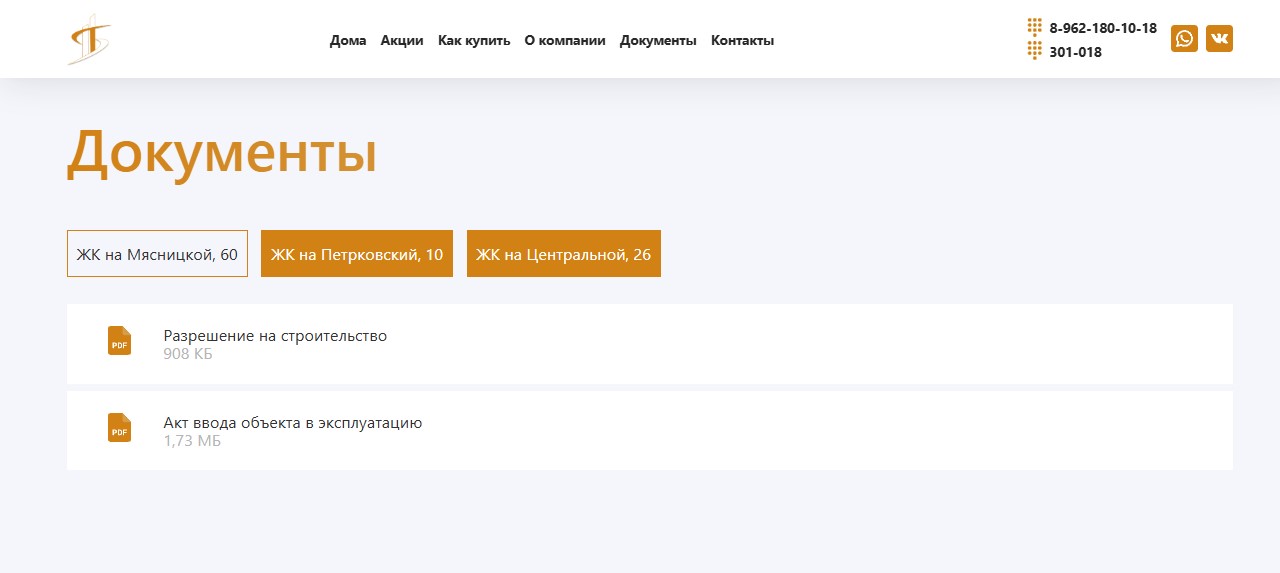This screenshot has height=573, width=1280.
Task: Select the ЖК на Мясницкой, 60 tab
Action: point(157,254)
